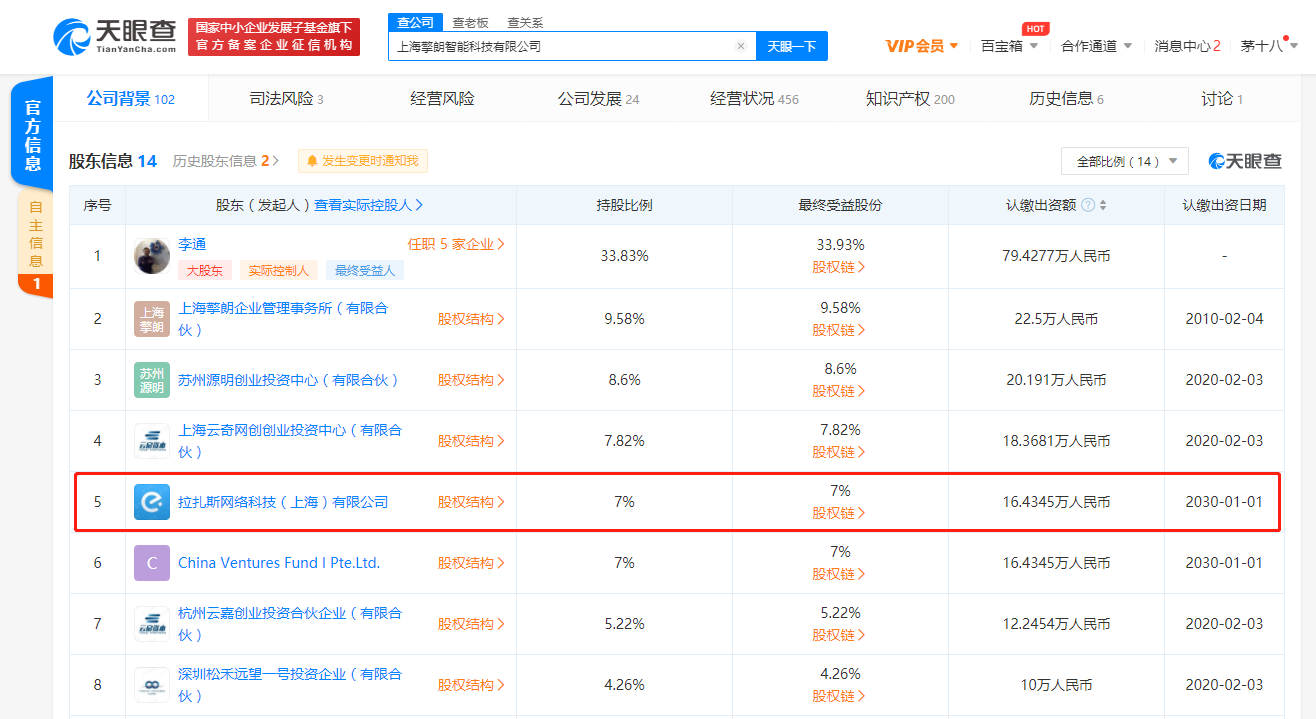
Task: Open China Ventures Fund I Pte.Ltd. link
Action: coord(279,563)
